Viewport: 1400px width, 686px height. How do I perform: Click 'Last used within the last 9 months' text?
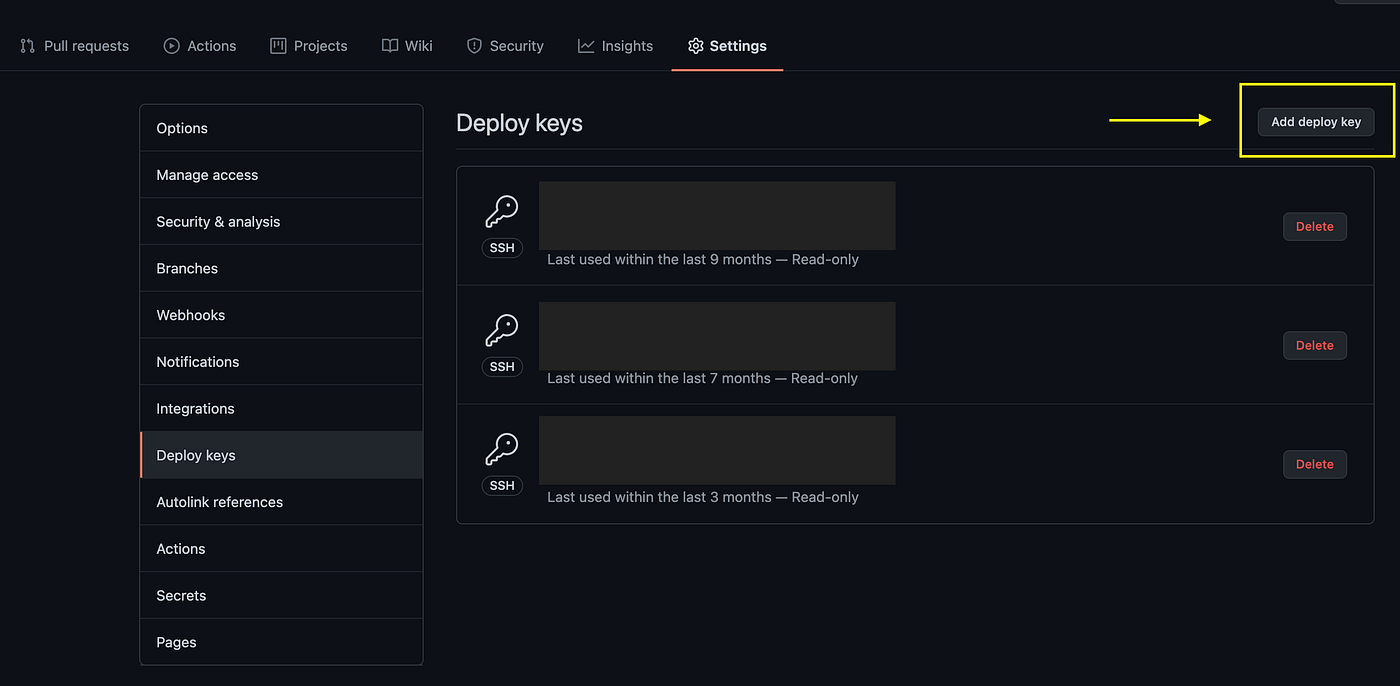point(659,260)
